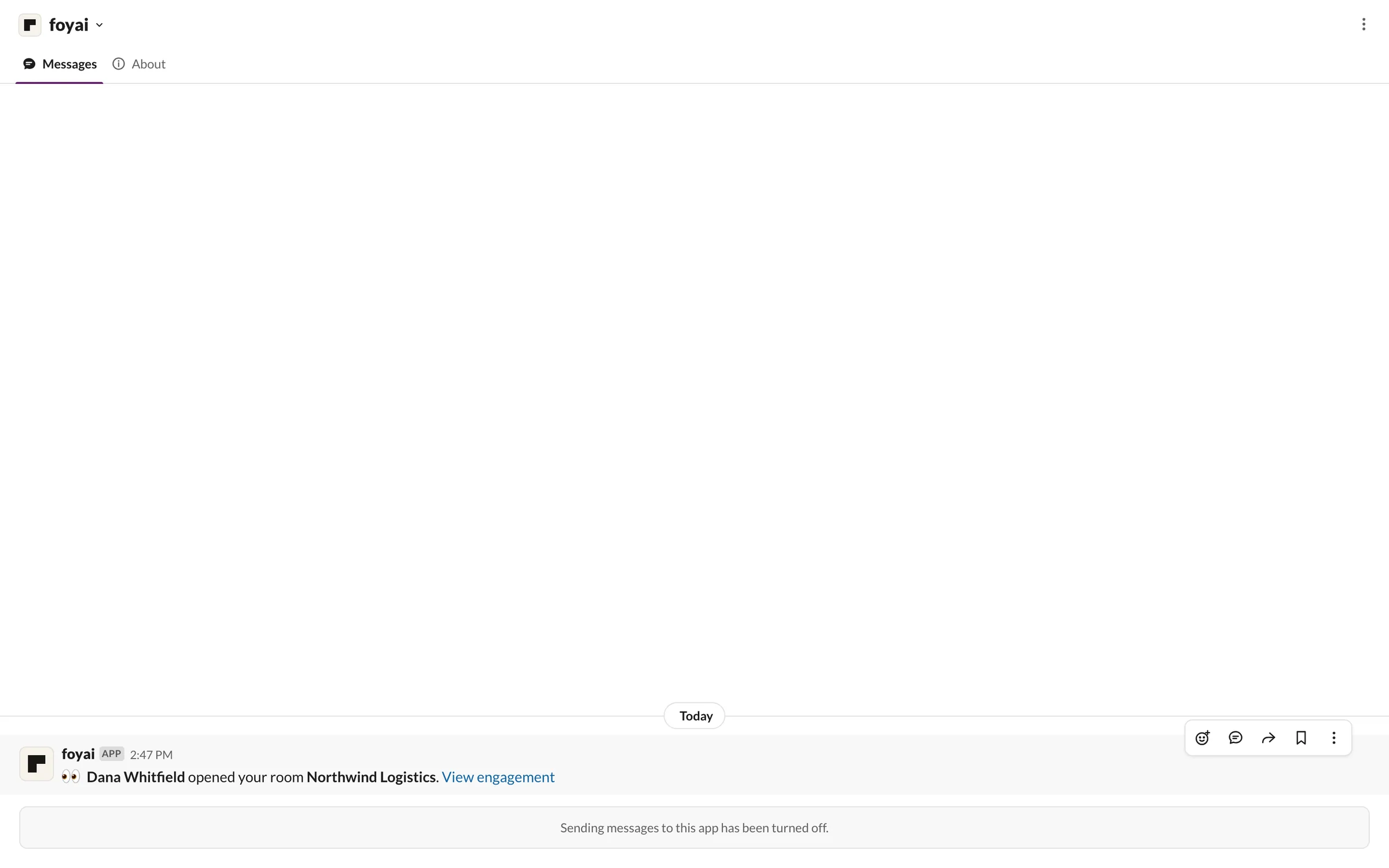Screen dimensions: 1389x868
Task: Open the View engagement link
Action: tap(498, 777)
